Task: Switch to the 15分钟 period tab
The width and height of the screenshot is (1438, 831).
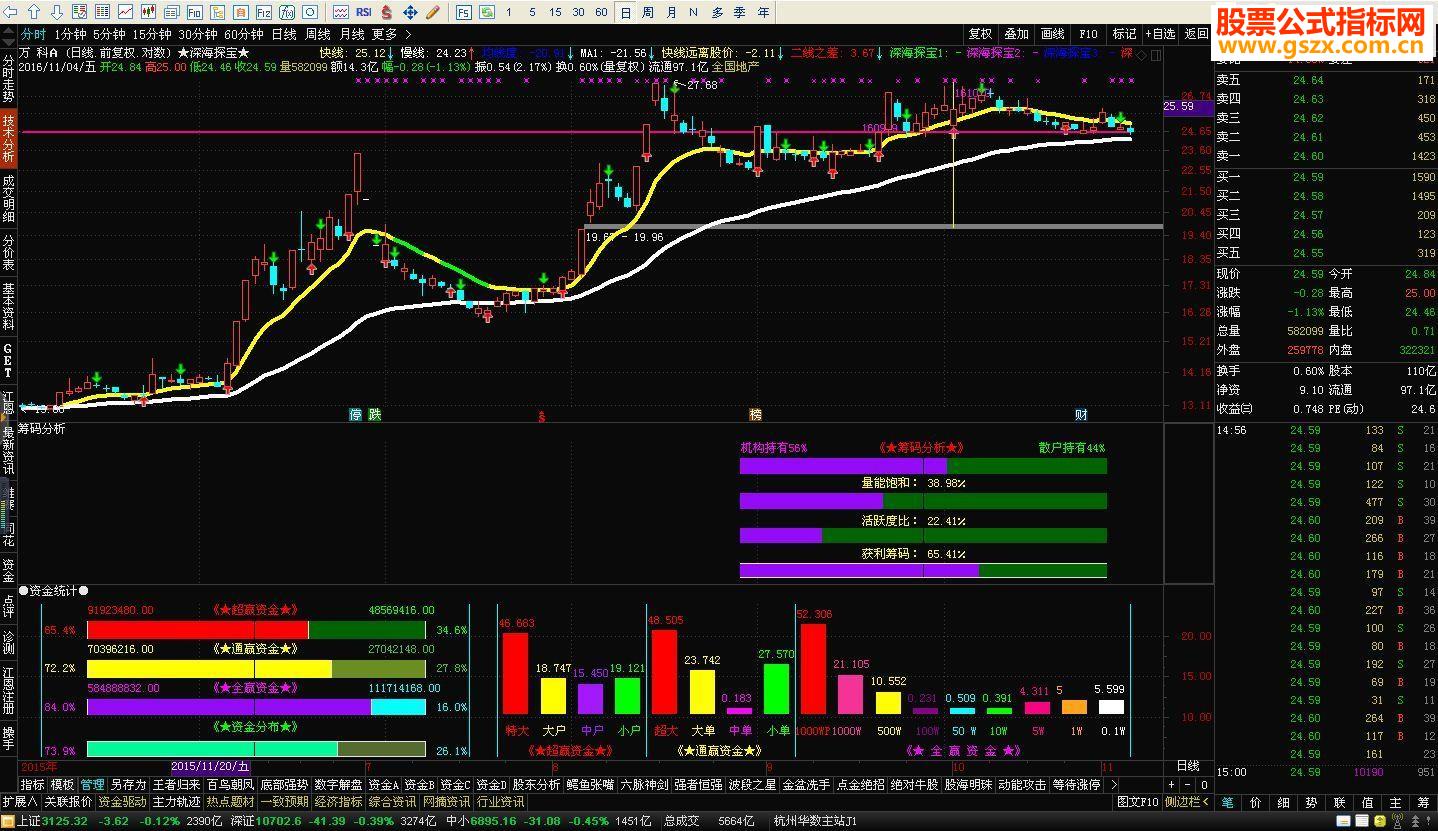Action: coord(153,34)
